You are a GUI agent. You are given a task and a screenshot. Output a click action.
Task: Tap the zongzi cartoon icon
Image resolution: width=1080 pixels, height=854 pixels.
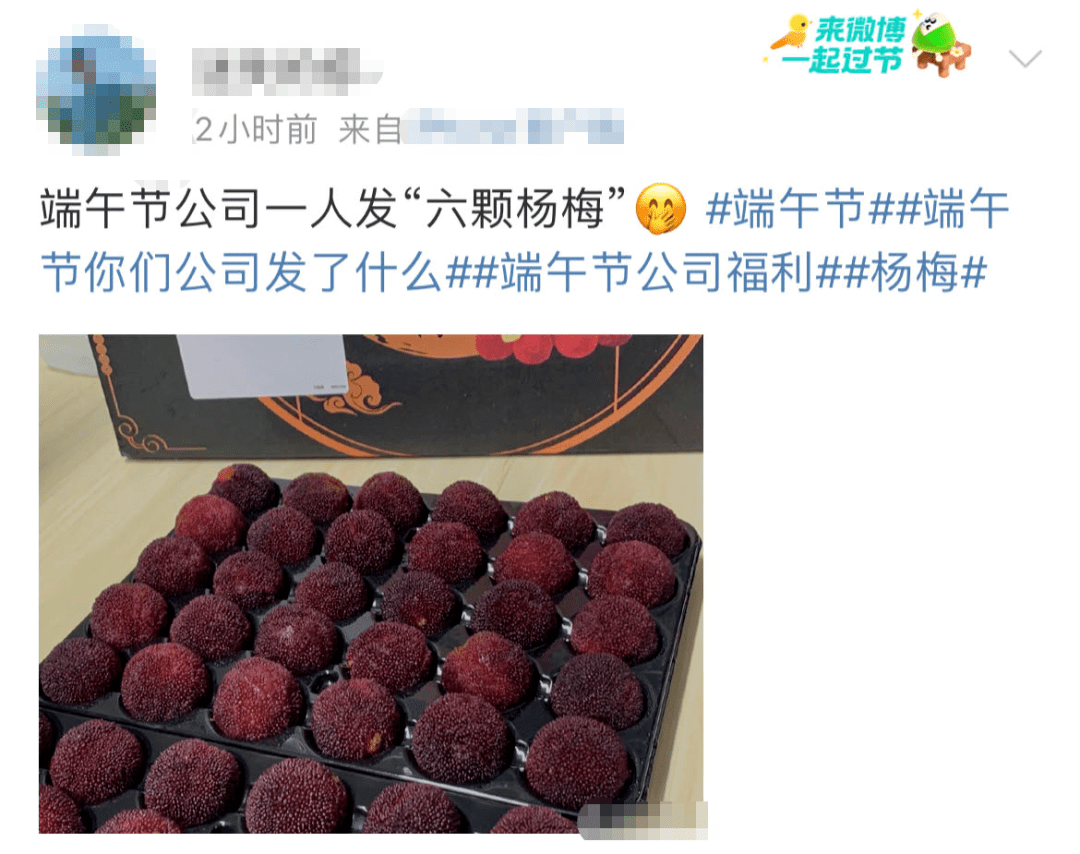click(x=941, y=43)
